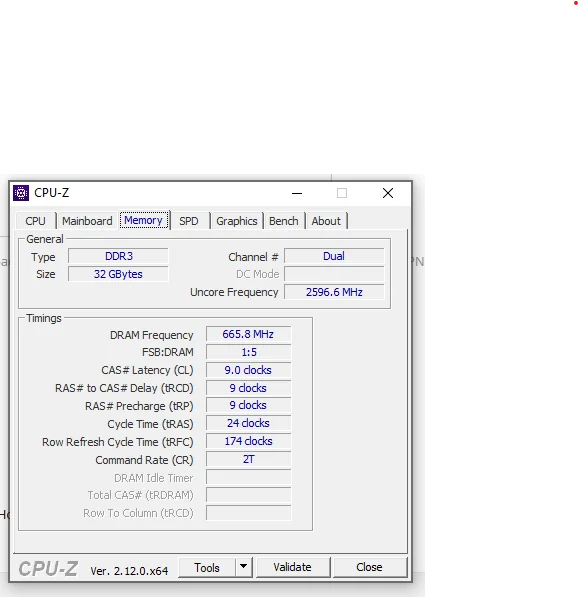Click the Channel # label

253,257
